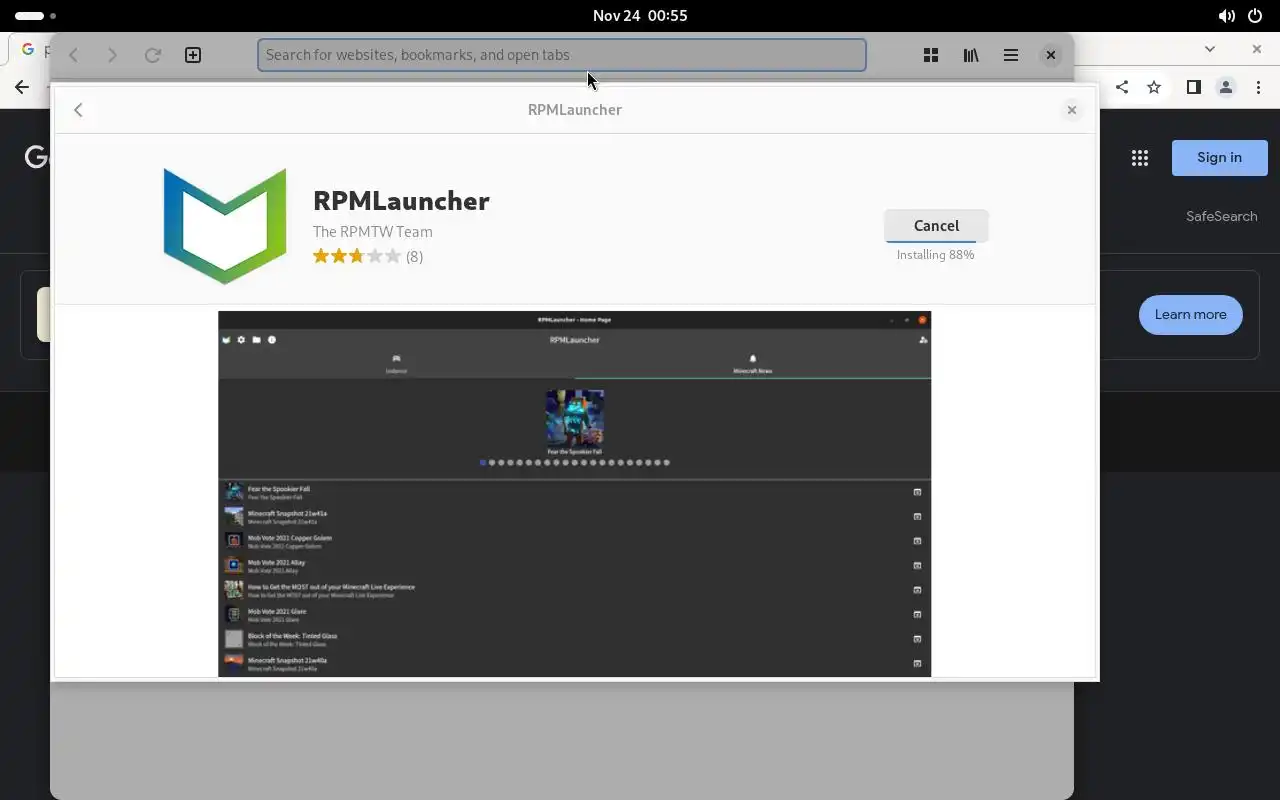The image size is (1280, 800).
Task: Share this page from Chrome toolbar
Action: coord(1122,87)
